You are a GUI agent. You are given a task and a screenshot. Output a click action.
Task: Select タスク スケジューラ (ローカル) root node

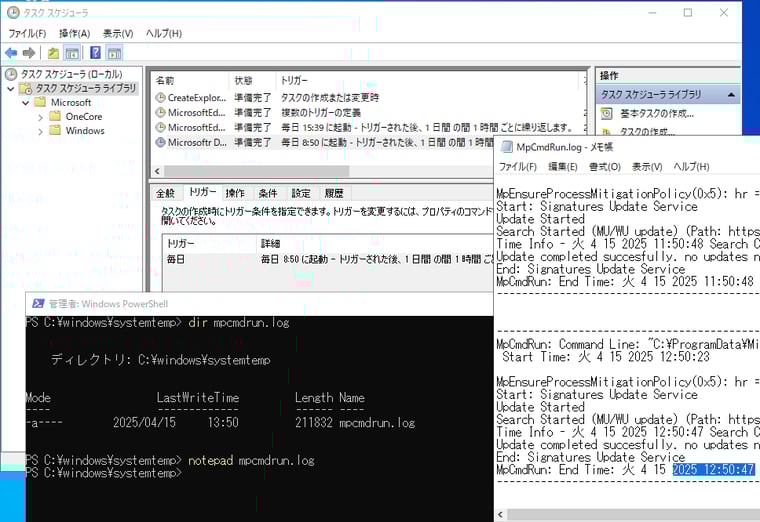[71, 74]
